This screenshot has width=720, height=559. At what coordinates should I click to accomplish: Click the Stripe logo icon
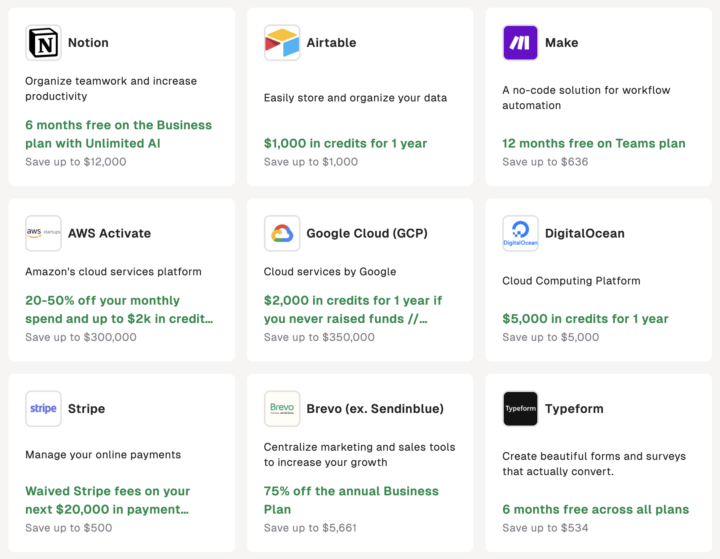coord(43,409)
